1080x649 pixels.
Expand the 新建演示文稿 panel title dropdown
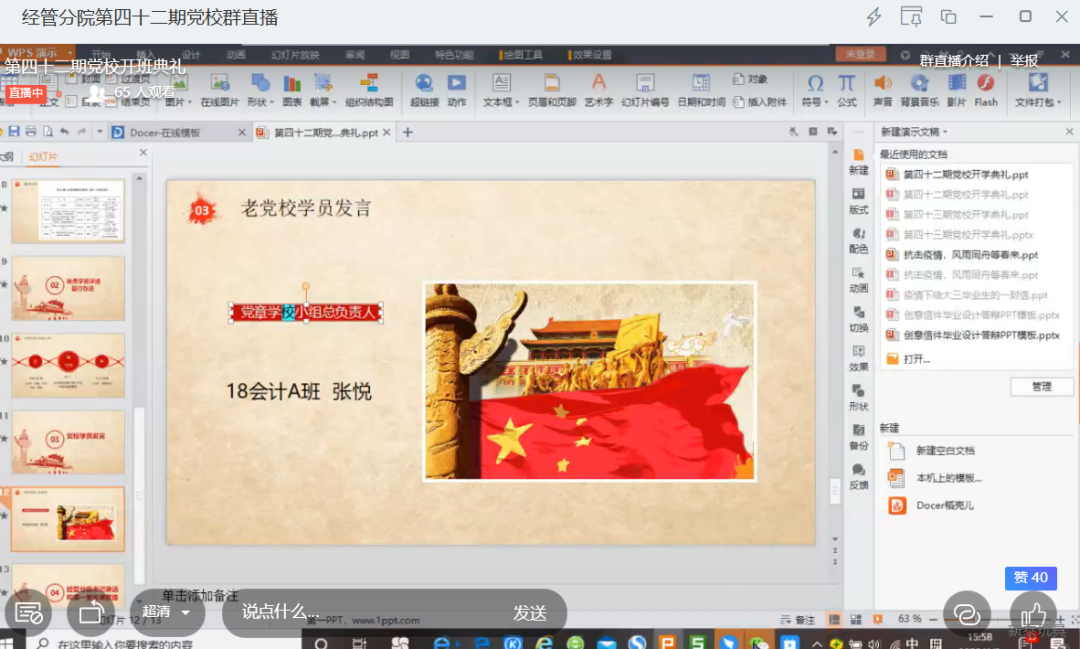click(x=914, y=132)
